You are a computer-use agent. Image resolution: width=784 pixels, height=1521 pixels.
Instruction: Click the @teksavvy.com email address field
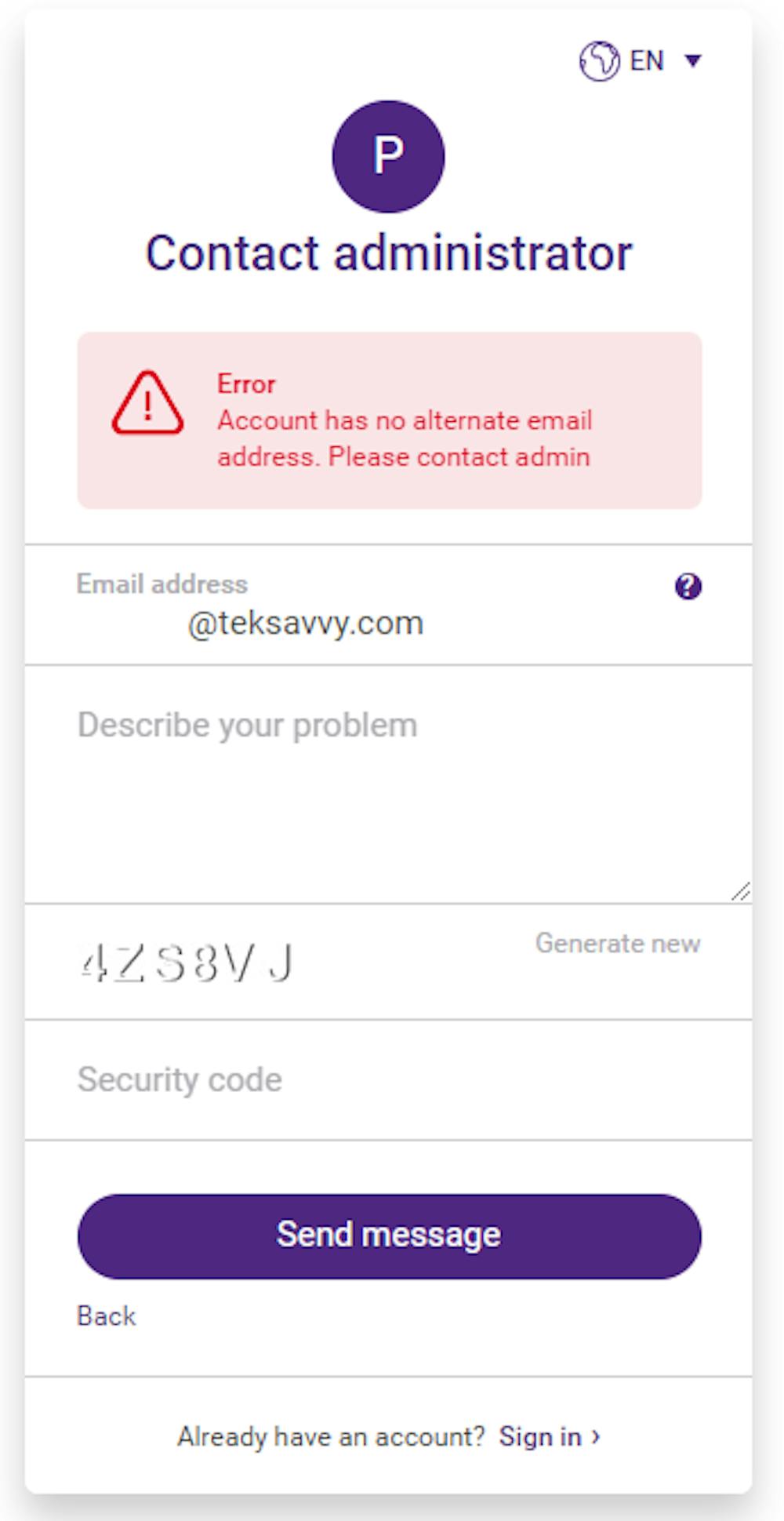[306, 624]
